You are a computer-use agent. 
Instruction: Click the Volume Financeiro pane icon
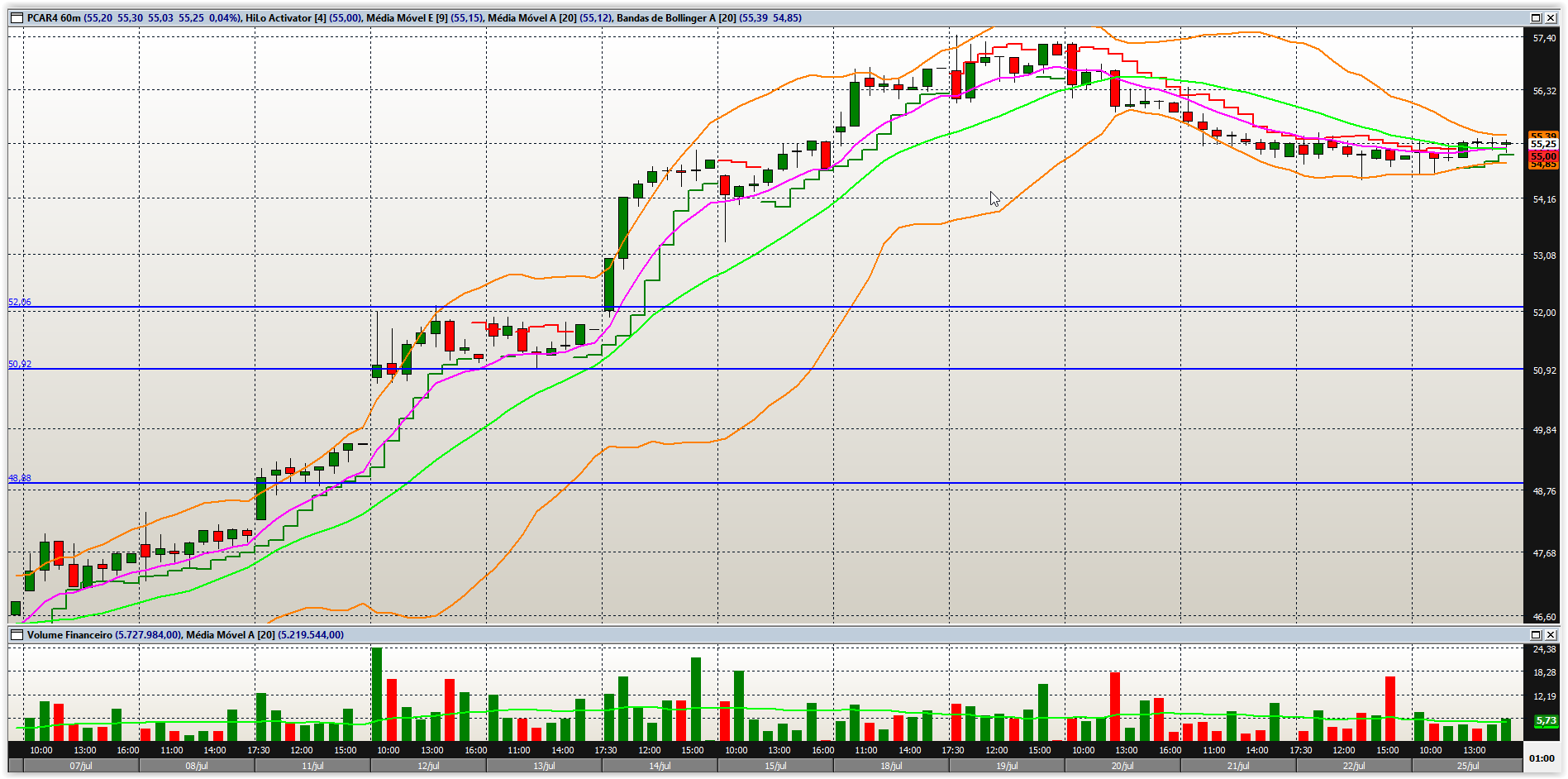[x=17, y=634]
